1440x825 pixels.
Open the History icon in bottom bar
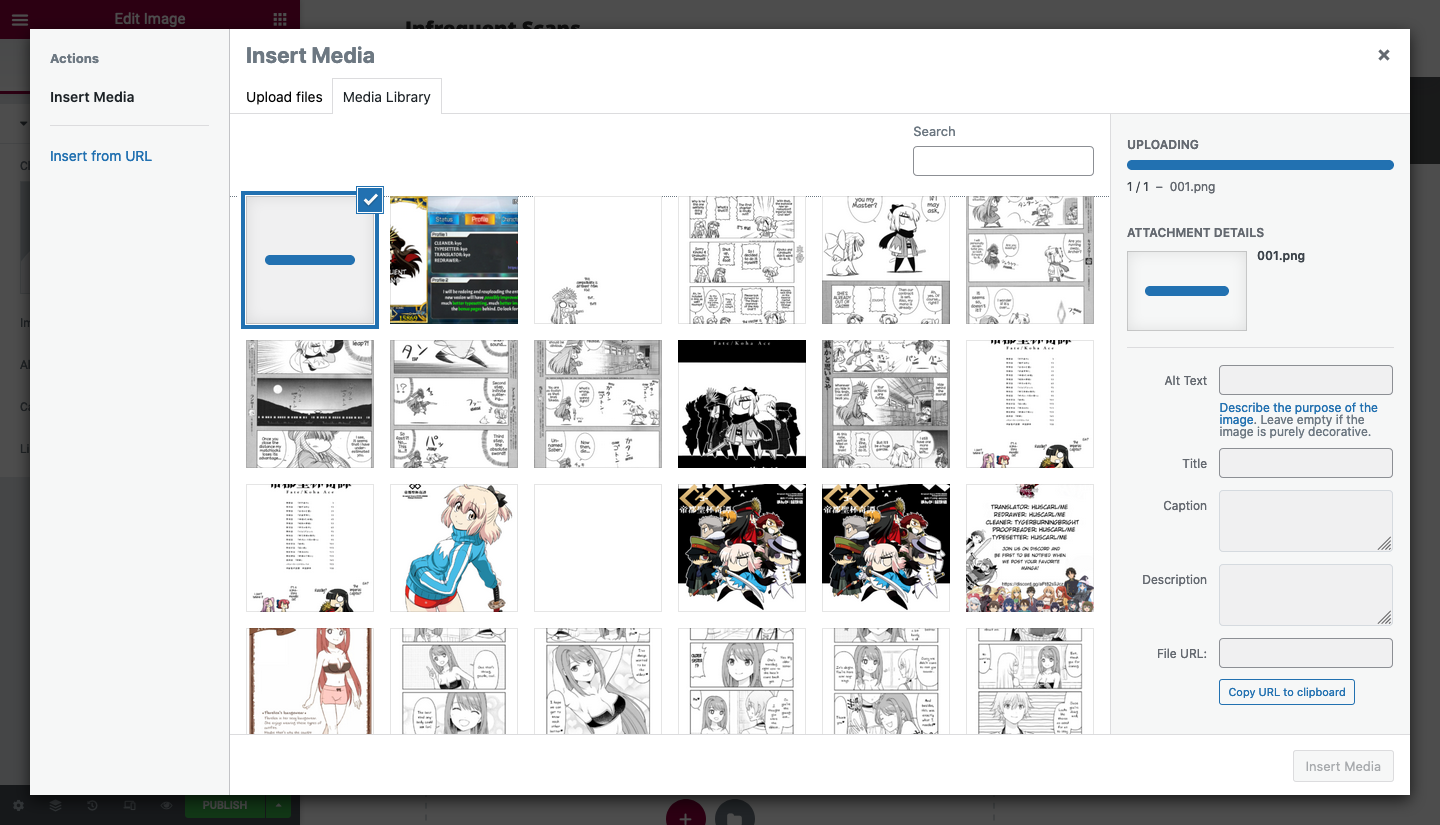coord(92,805)
